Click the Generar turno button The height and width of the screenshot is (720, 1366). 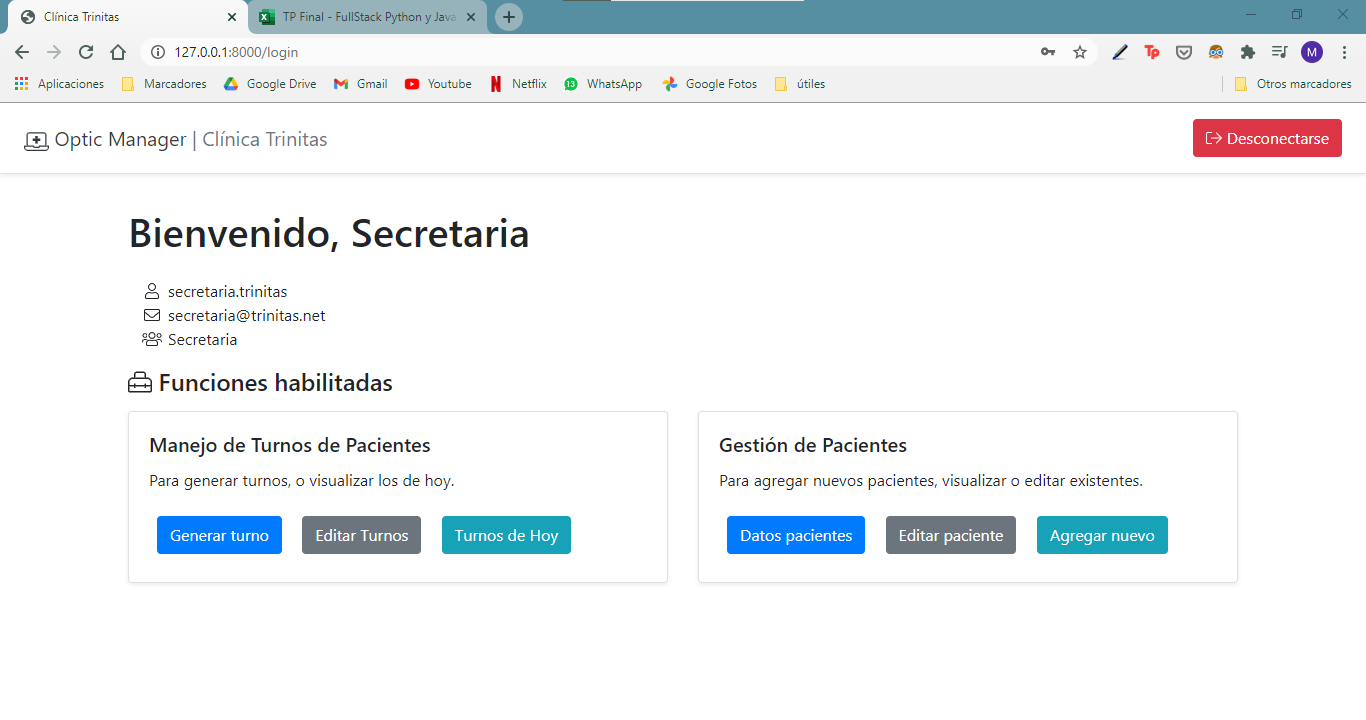point(219,535)
